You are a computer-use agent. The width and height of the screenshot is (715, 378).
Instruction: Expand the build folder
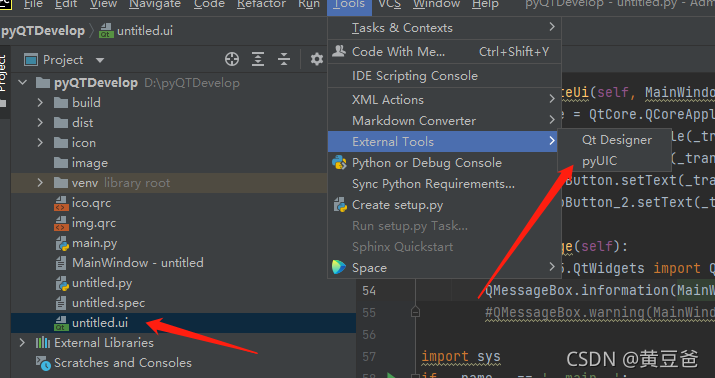(40, 103)
